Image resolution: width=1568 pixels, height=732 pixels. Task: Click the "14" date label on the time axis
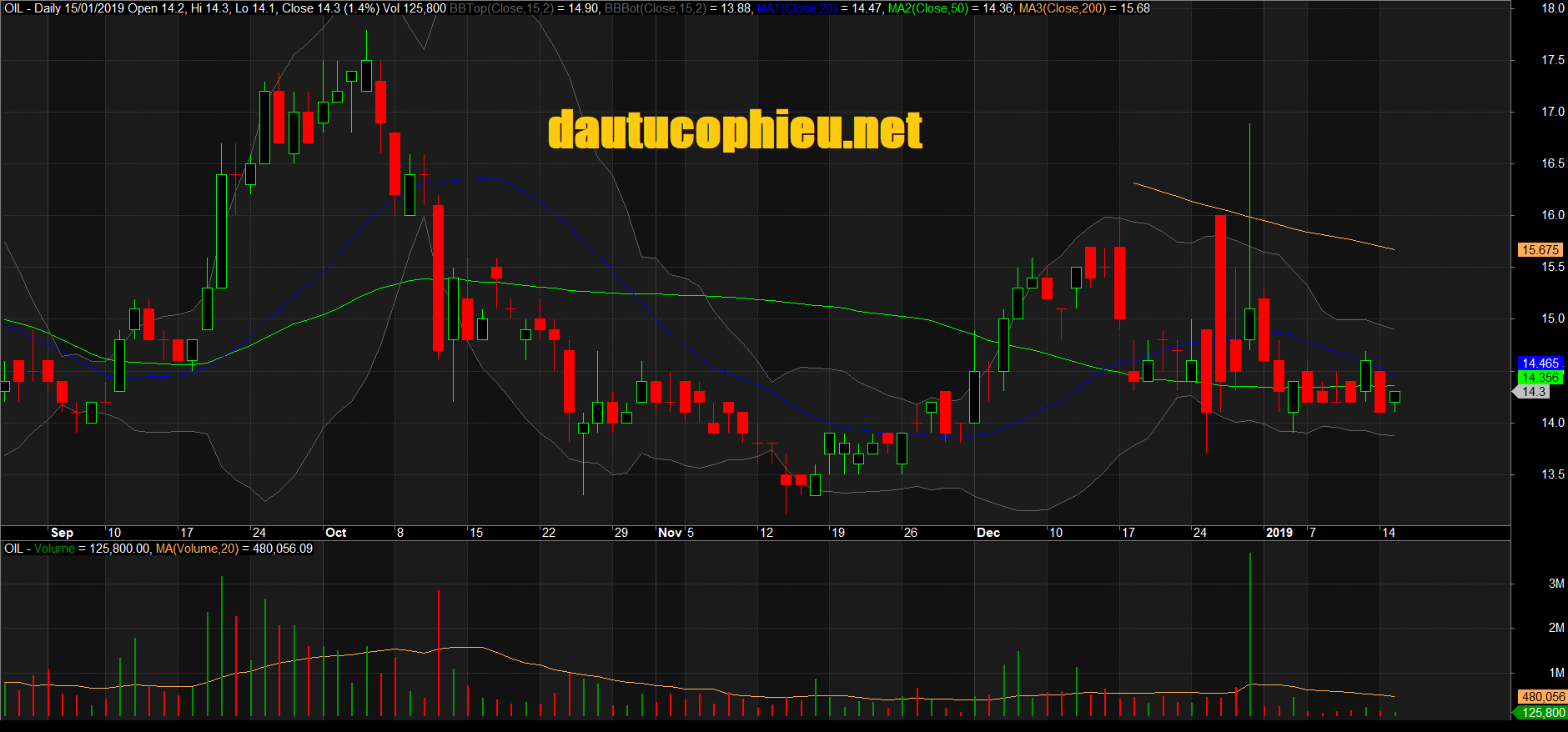[1389, 533]
